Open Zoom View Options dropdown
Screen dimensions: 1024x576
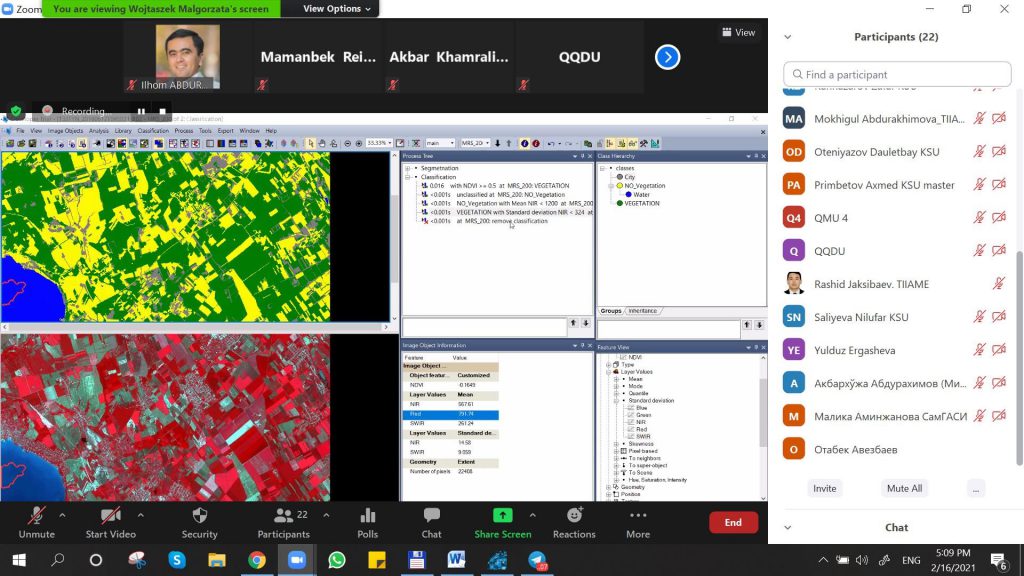click(x=337, y=8)
